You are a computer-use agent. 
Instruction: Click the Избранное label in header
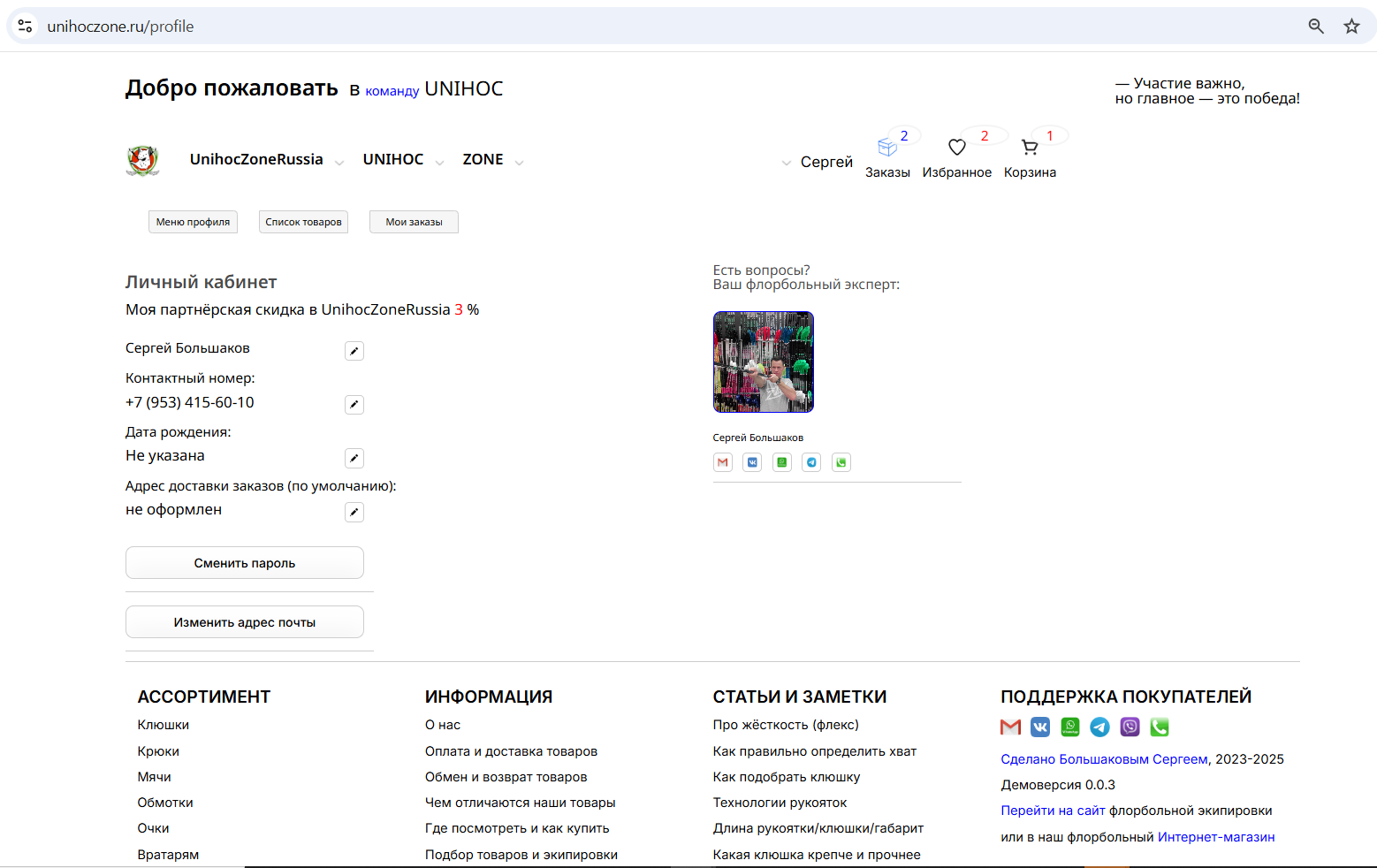(957, 172)
